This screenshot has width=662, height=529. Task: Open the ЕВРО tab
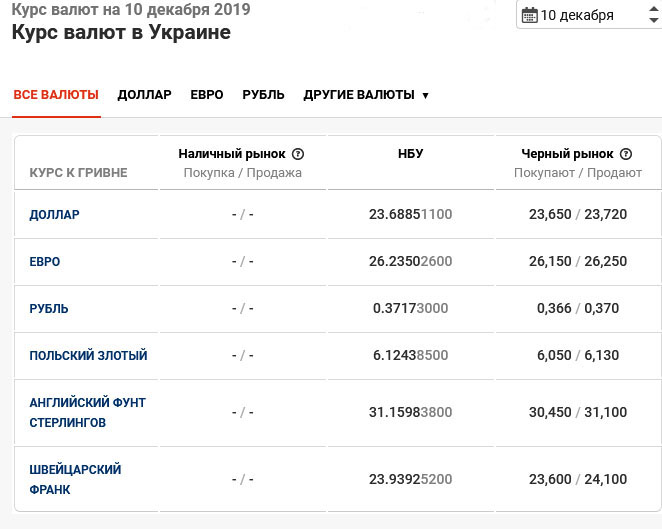pos(207,95)
